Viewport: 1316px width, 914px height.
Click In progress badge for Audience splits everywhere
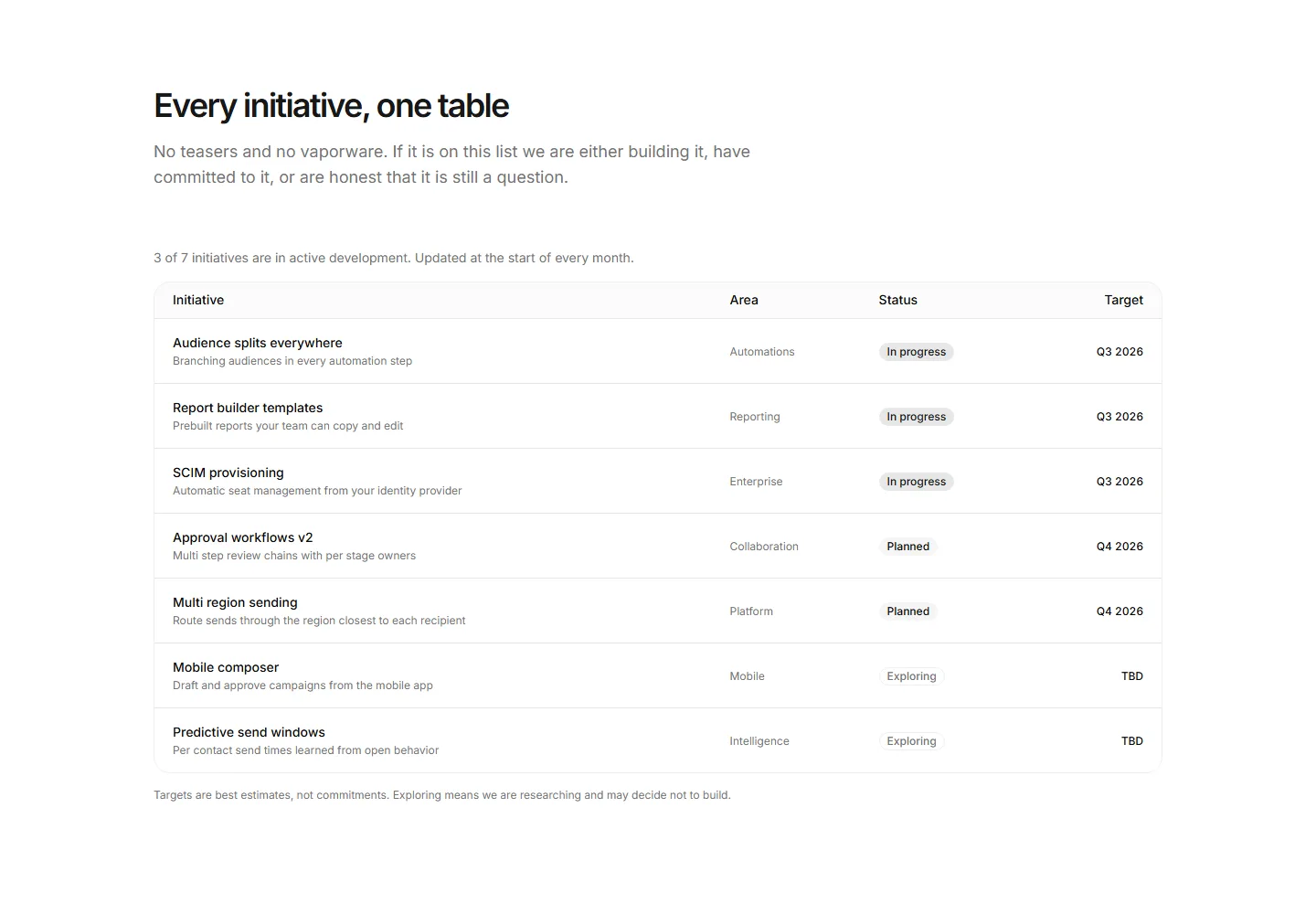pyautogui.click(x=916, y=352)
